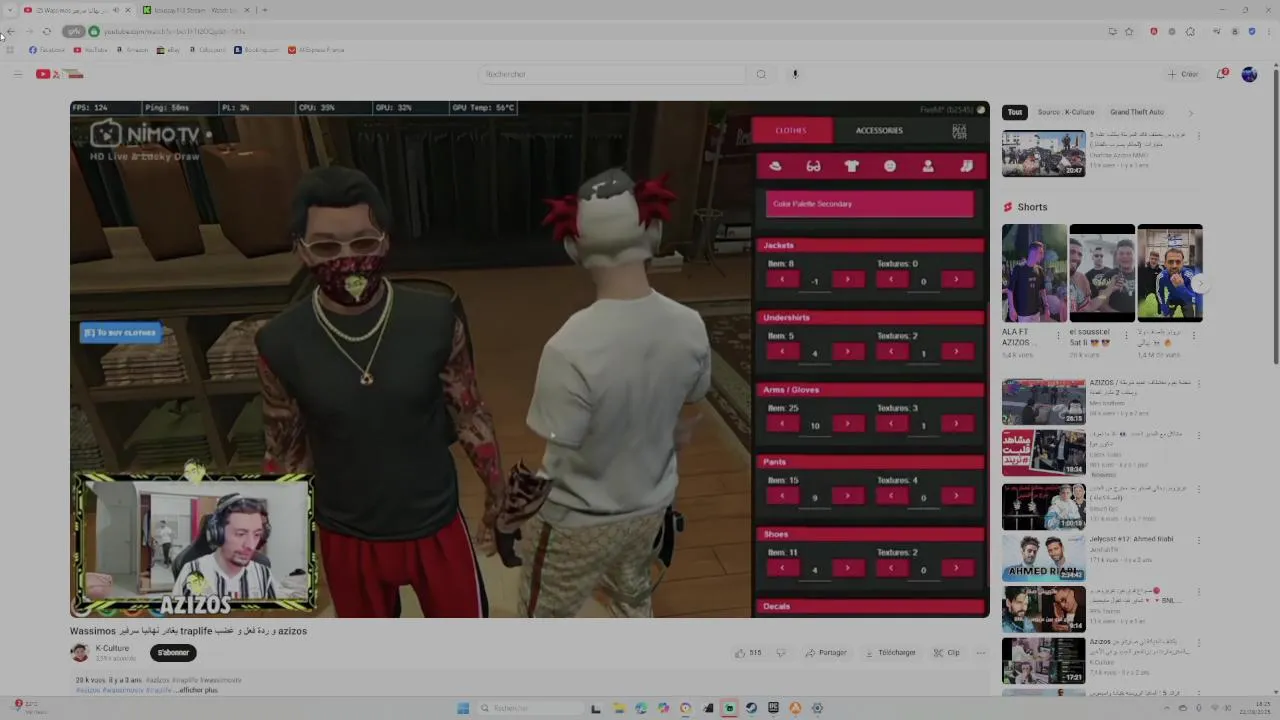Go to next Pants texture
Screen dimensions: 1280x720
(x=956, y=496)
